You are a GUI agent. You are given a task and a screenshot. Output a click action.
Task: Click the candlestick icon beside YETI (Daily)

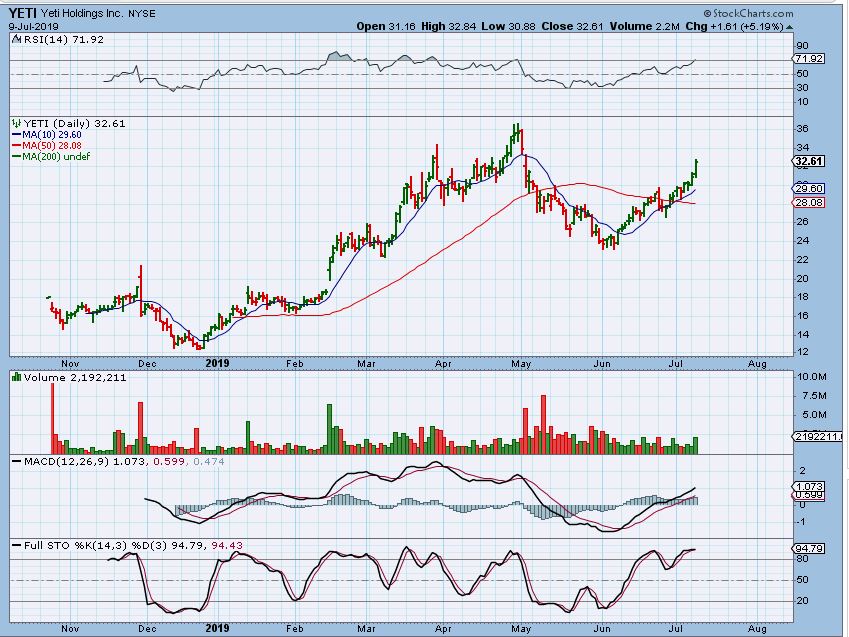coord(15,122)
